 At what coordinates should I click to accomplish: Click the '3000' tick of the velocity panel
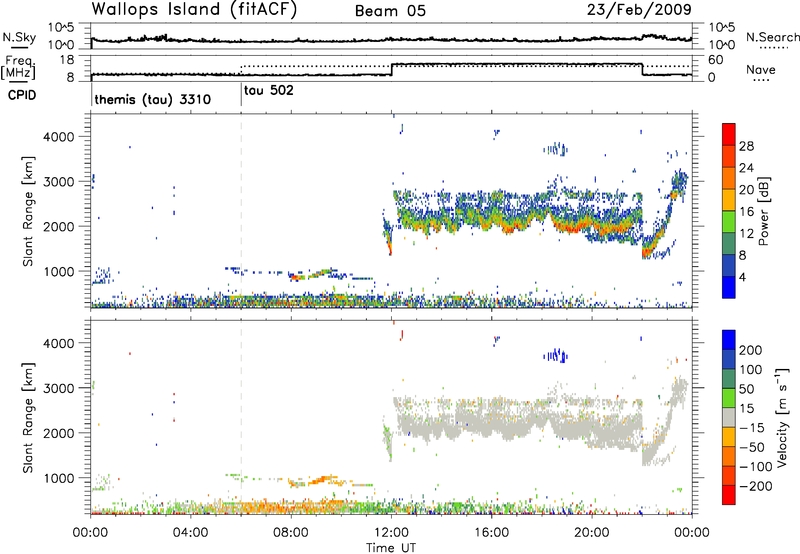point(59,388)
